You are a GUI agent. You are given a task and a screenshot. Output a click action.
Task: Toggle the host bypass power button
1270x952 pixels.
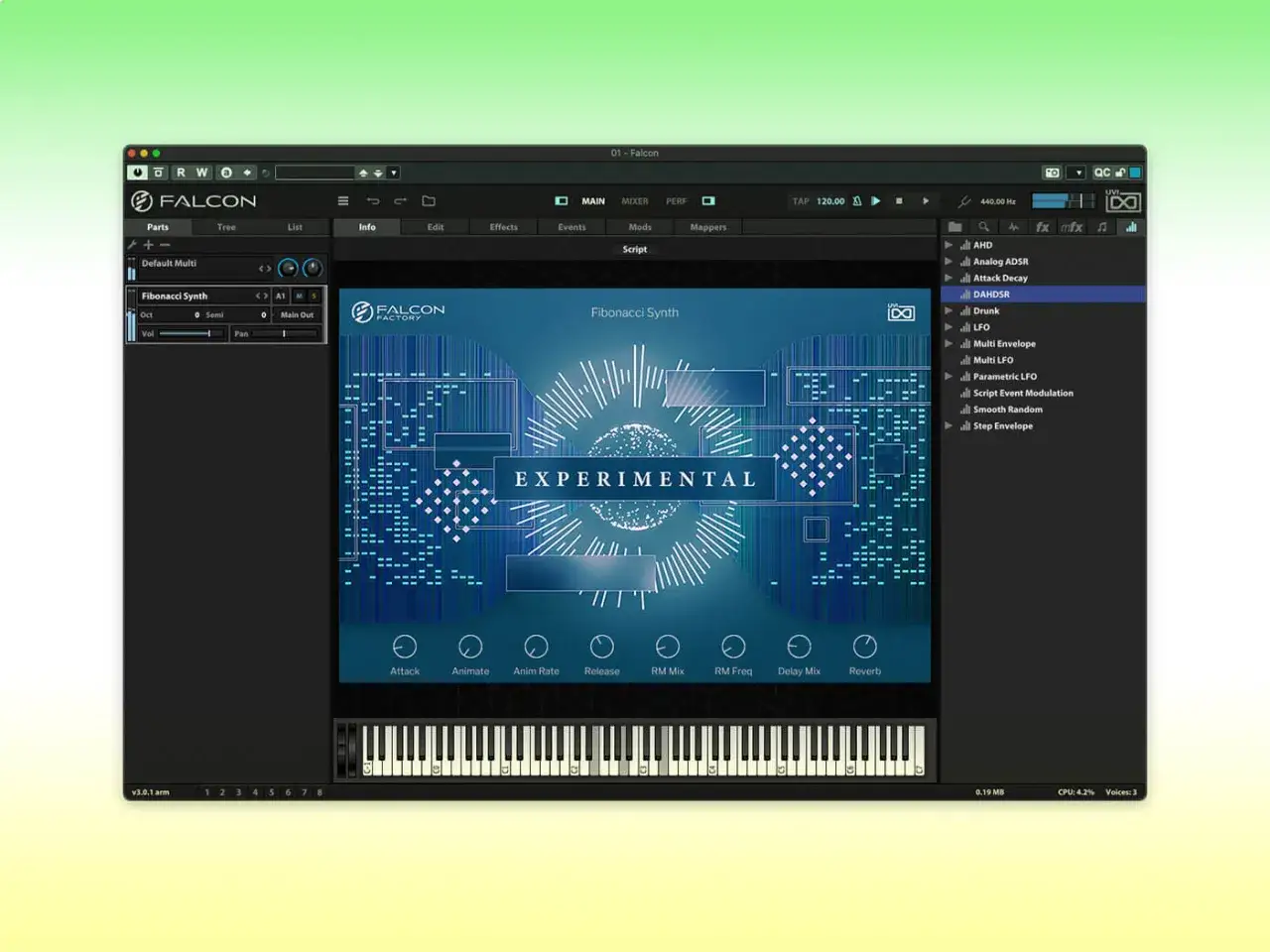[x=138, y=173]
